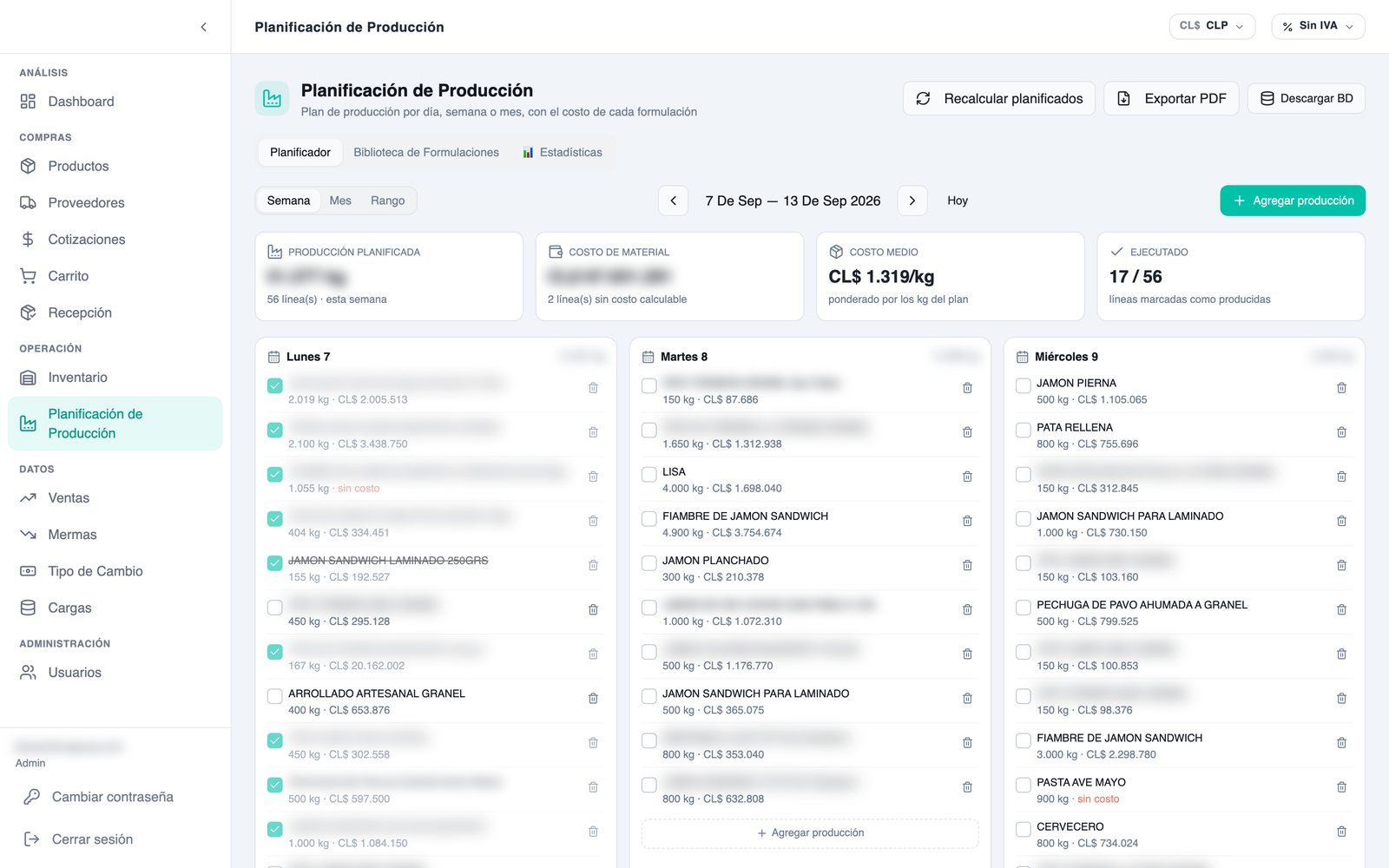Uncheck JAMON SANDWICH LAMINADO 250GRS
Screen dimensions: 1389x868
click(275, 562)
